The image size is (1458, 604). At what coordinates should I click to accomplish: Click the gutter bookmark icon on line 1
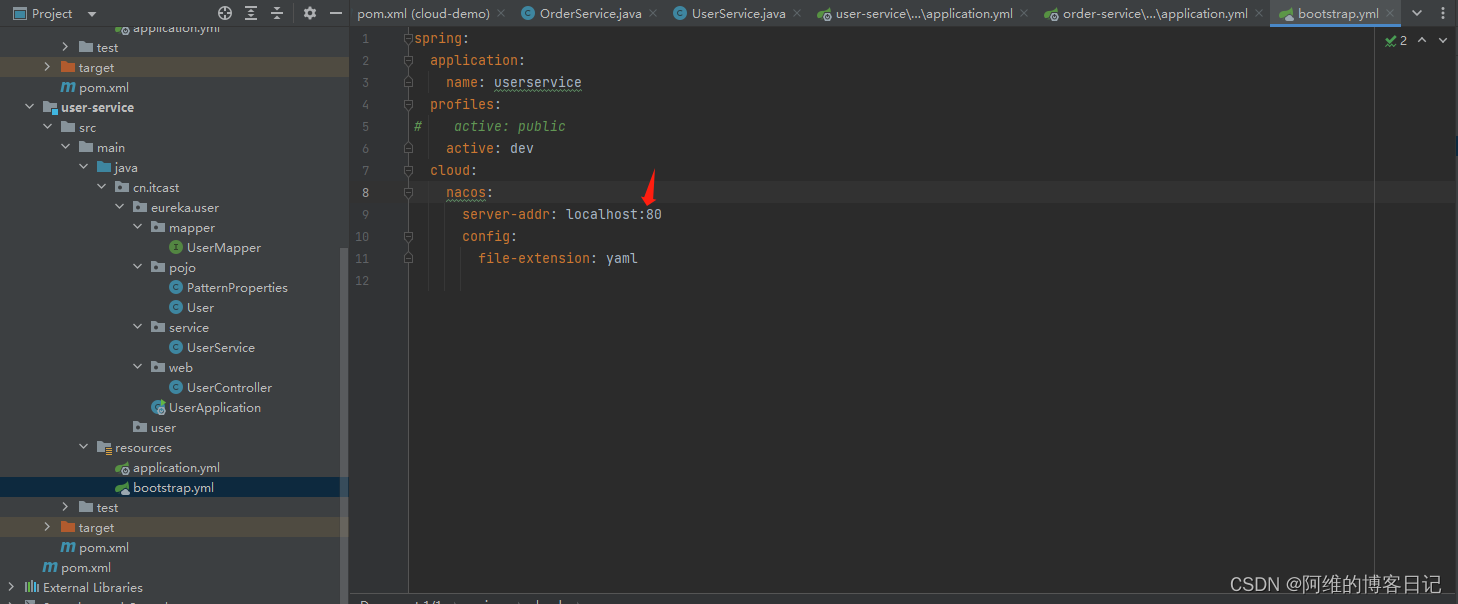tap(407, 38)
